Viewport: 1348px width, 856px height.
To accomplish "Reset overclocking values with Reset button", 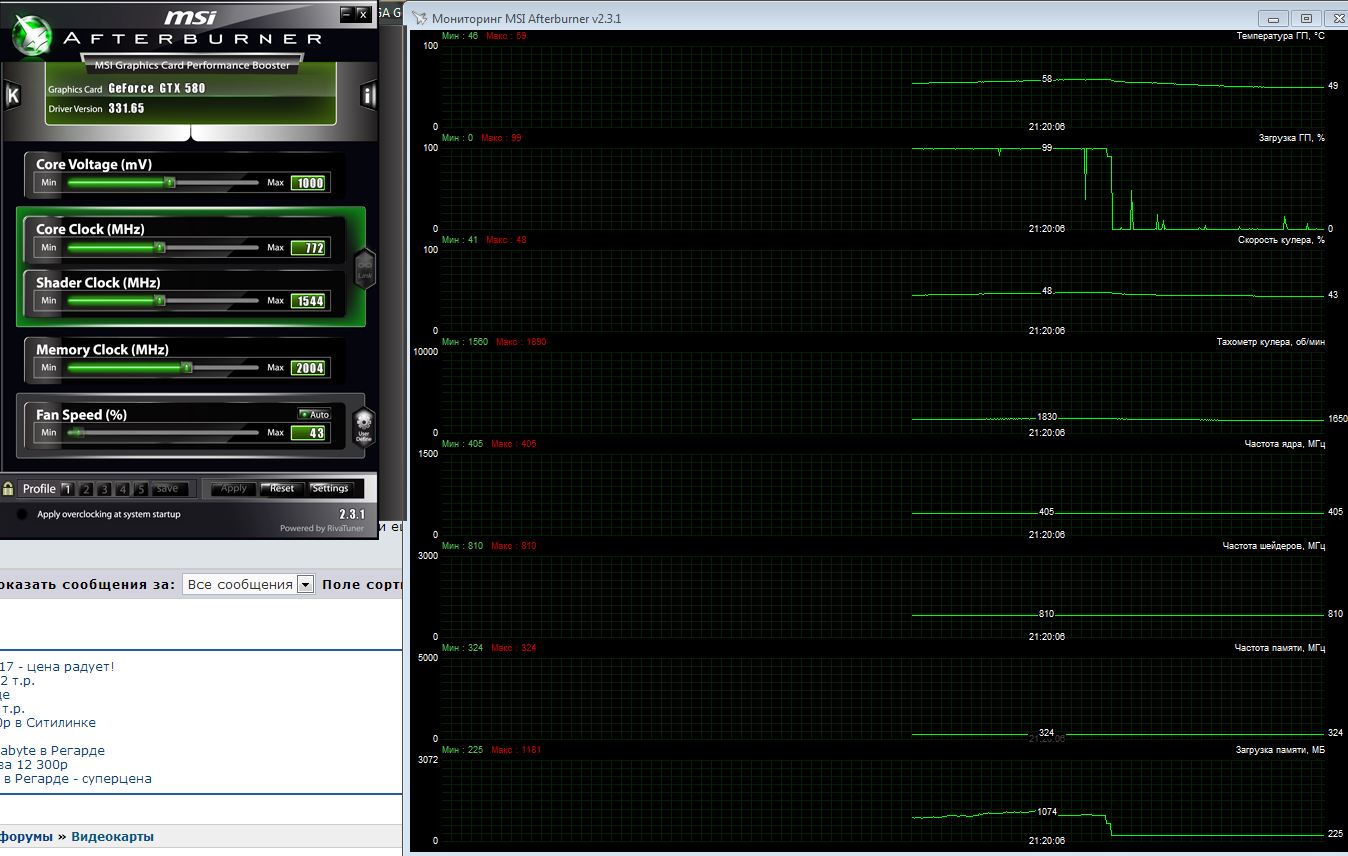I will pyautogui.click(x=282, y=488).
